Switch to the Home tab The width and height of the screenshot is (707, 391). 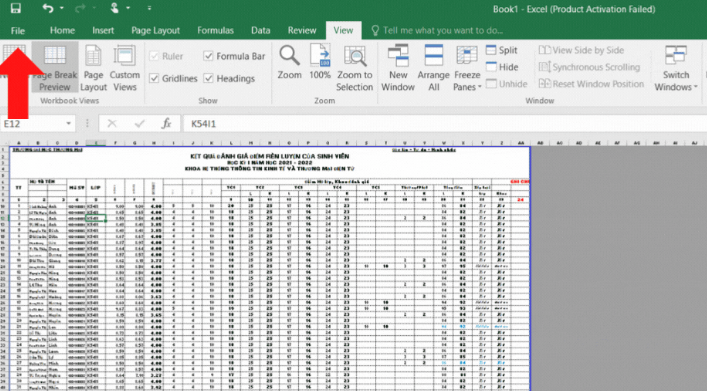coord(62,31)
